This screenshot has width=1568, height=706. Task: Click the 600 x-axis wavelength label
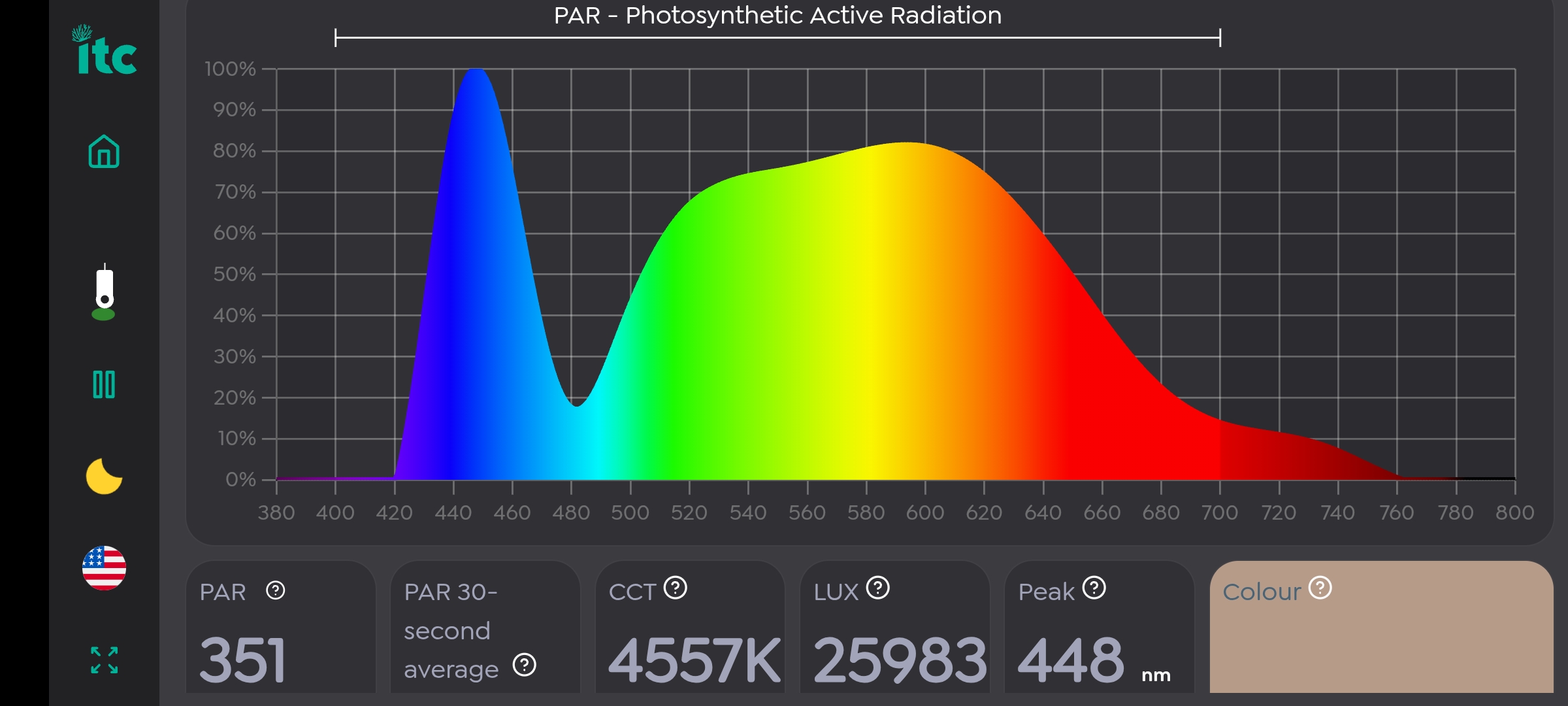[x=925, y=513]
